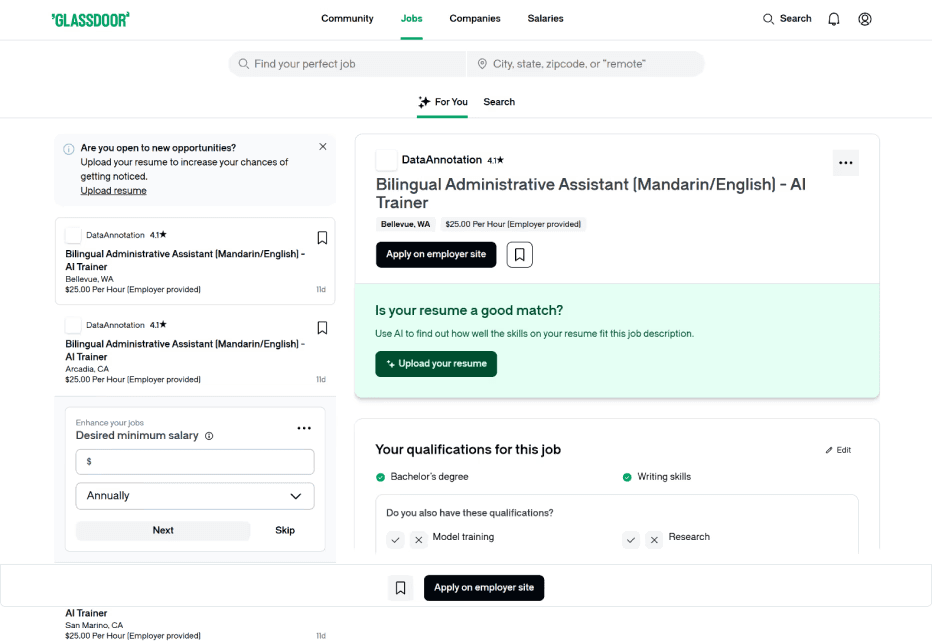
Task: Open the Annually pay period dropdown
Action: (195, 496)
